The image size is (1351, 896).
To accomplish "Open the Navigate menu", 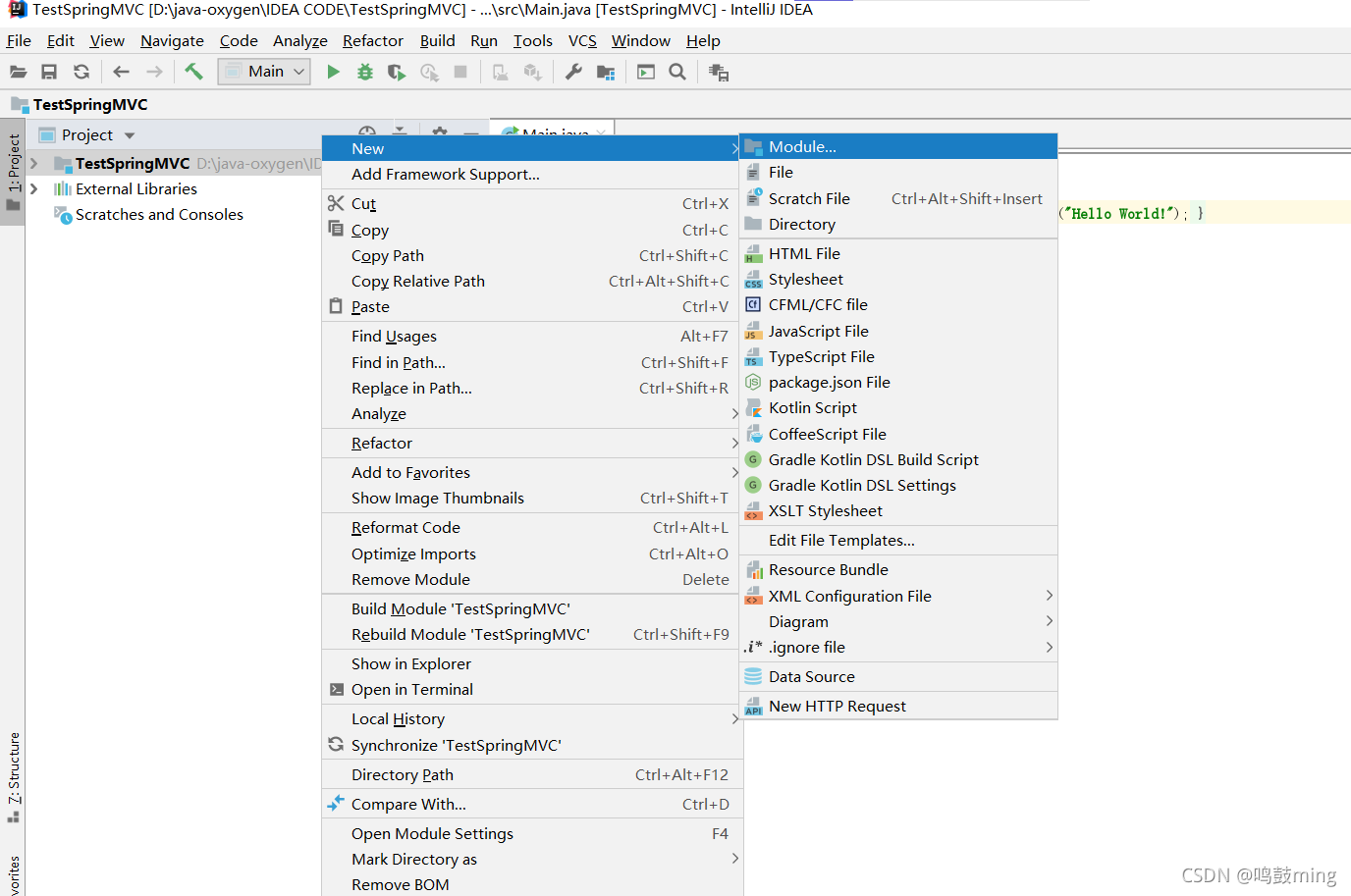I will 172,40.
